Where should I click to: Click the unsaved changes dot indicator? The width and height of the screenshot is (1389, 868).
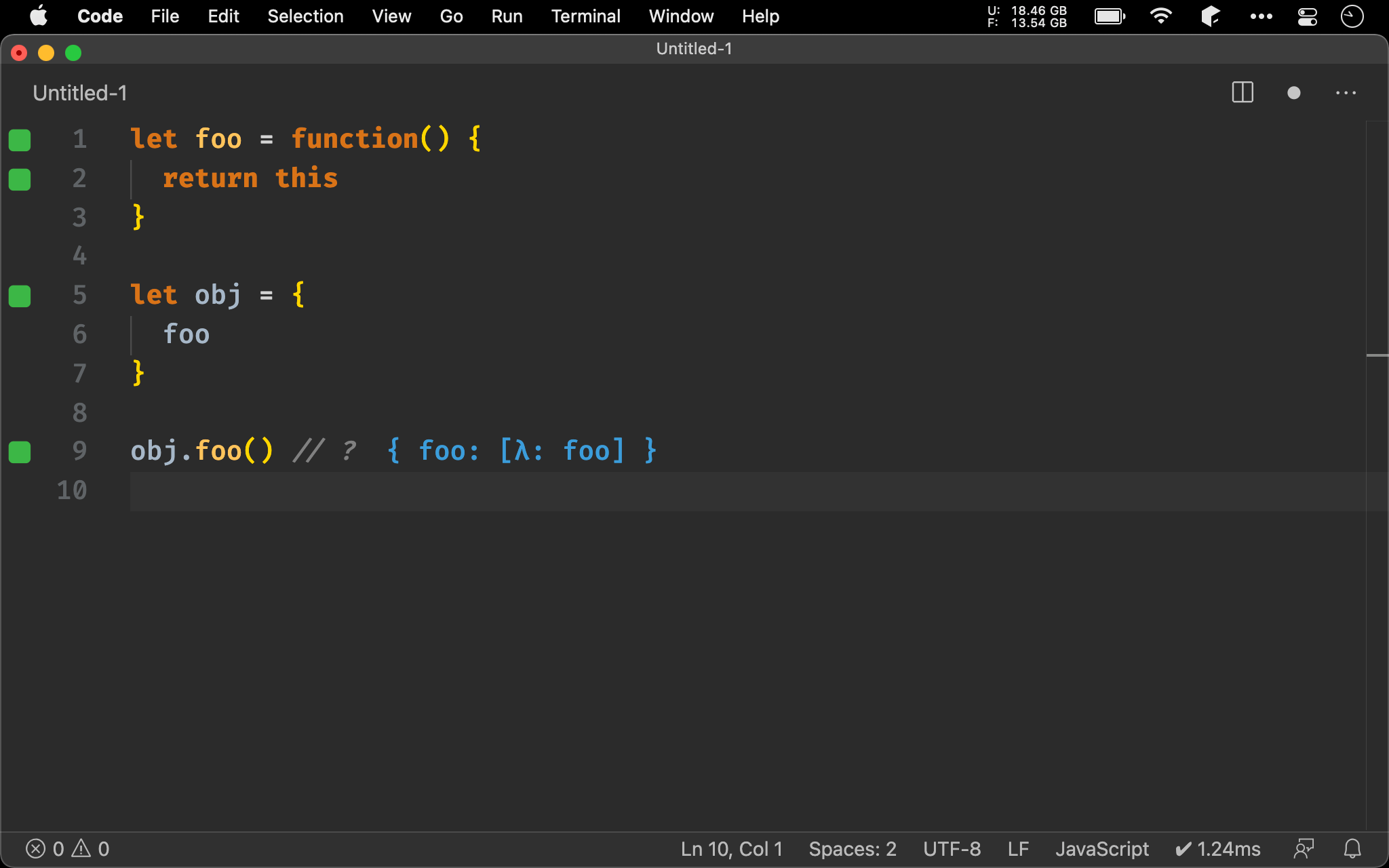point(1294,93)
